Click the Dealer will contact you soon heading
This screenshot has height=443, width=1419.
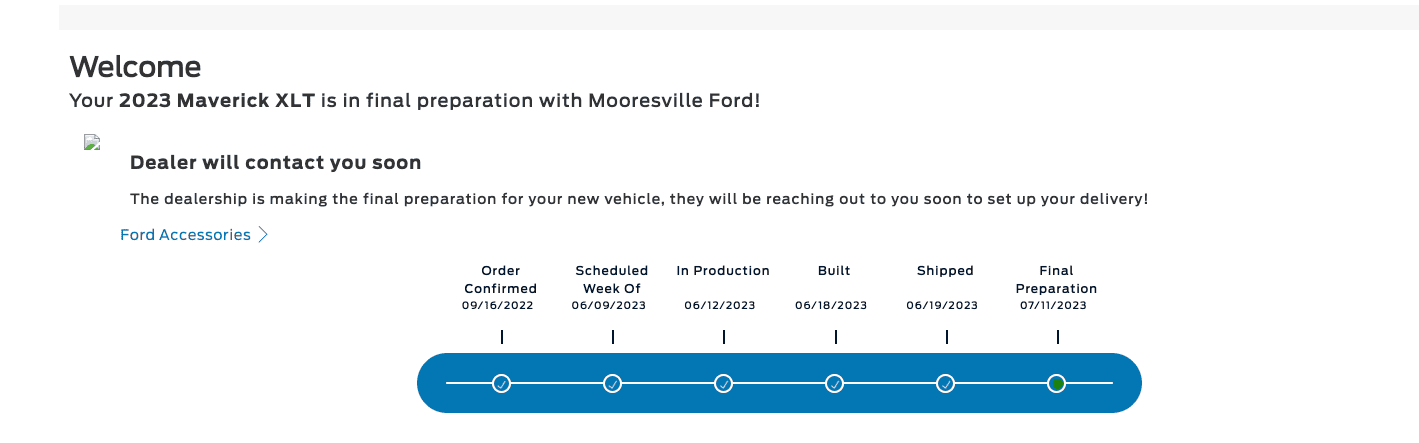(x=276, y=162)
